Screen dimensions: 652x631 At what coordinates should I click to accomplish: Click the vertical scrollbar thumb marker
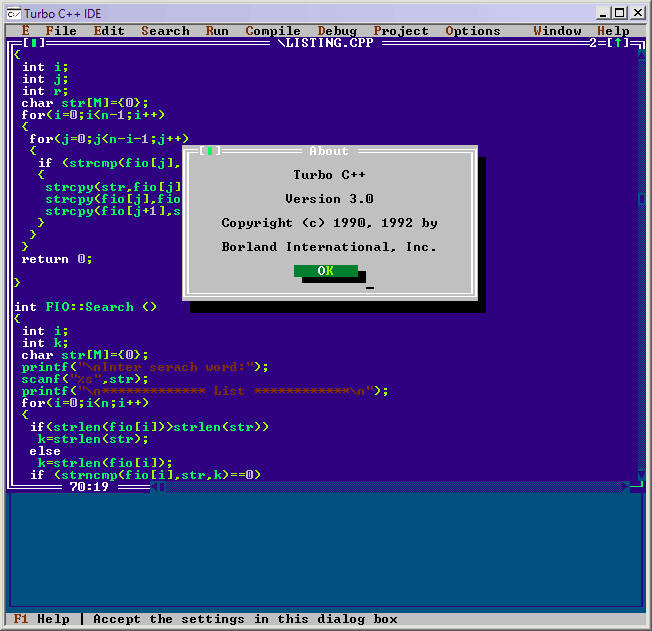642,199
